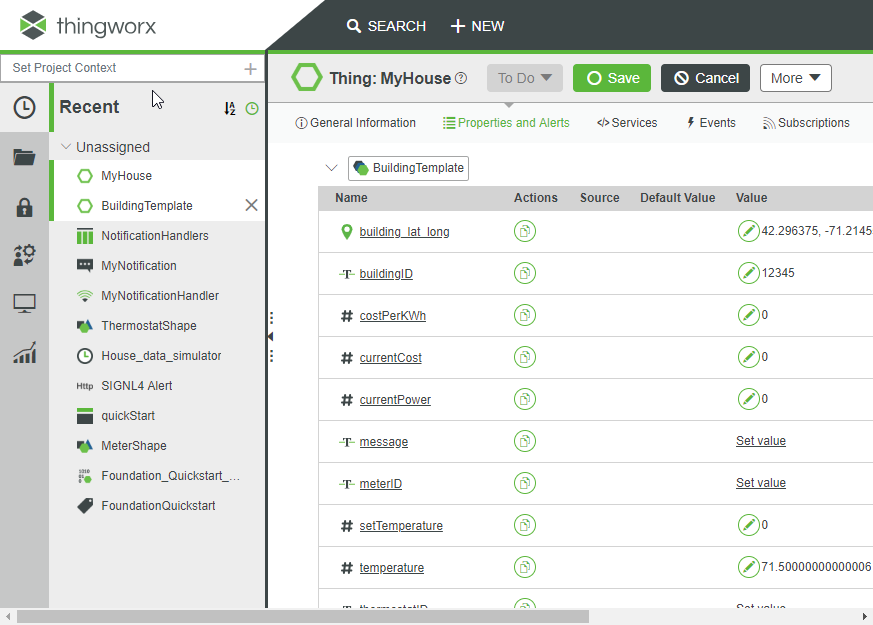Image resolution: width=873 pixels, height=625 pixels.
Task: Select MyHouse in Recent list
Action: click(x=157, y=175)
